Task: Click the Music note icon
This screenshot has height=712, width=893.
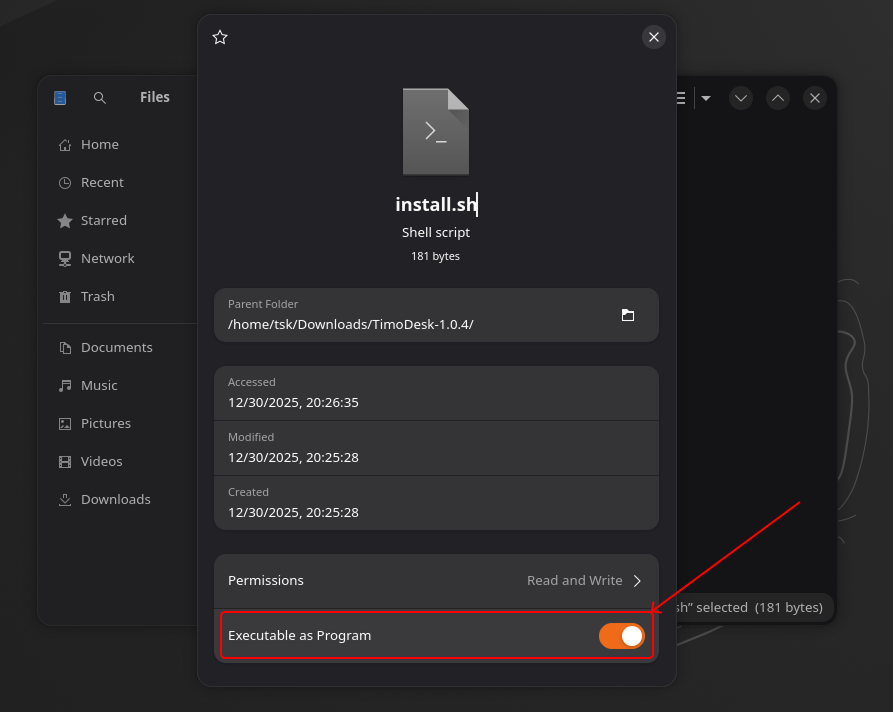Action: 65,386
